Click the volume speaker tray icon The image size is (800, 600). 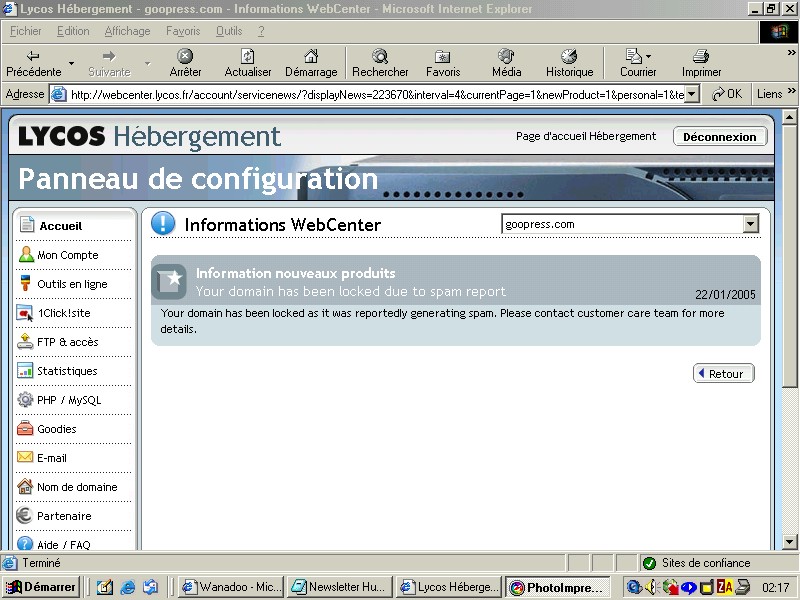tap(651, 587)
